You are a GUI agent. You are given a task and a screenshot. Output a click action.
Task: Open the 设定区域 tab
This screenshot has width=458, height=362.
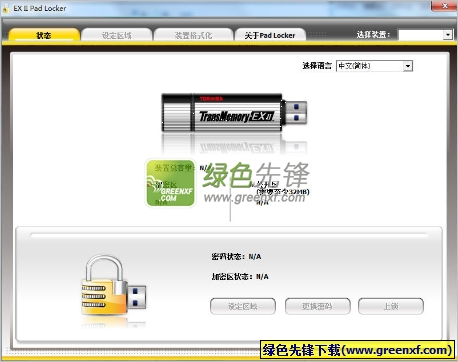[117, 35]
